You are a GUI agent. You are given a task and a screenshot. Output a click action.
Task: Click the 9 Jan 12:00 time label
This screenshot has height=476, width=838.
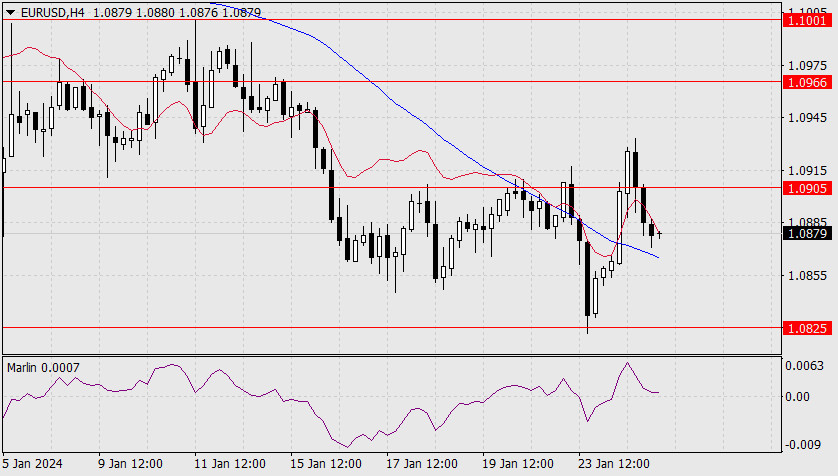tap(130, 463)
